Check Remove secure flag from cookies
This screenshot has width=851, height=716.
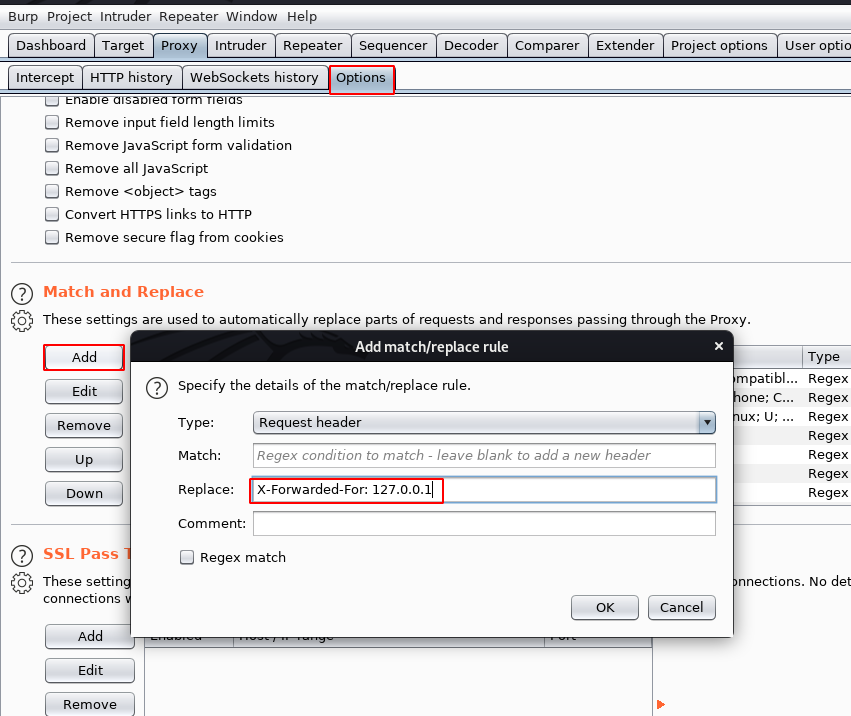pos(52,237)
